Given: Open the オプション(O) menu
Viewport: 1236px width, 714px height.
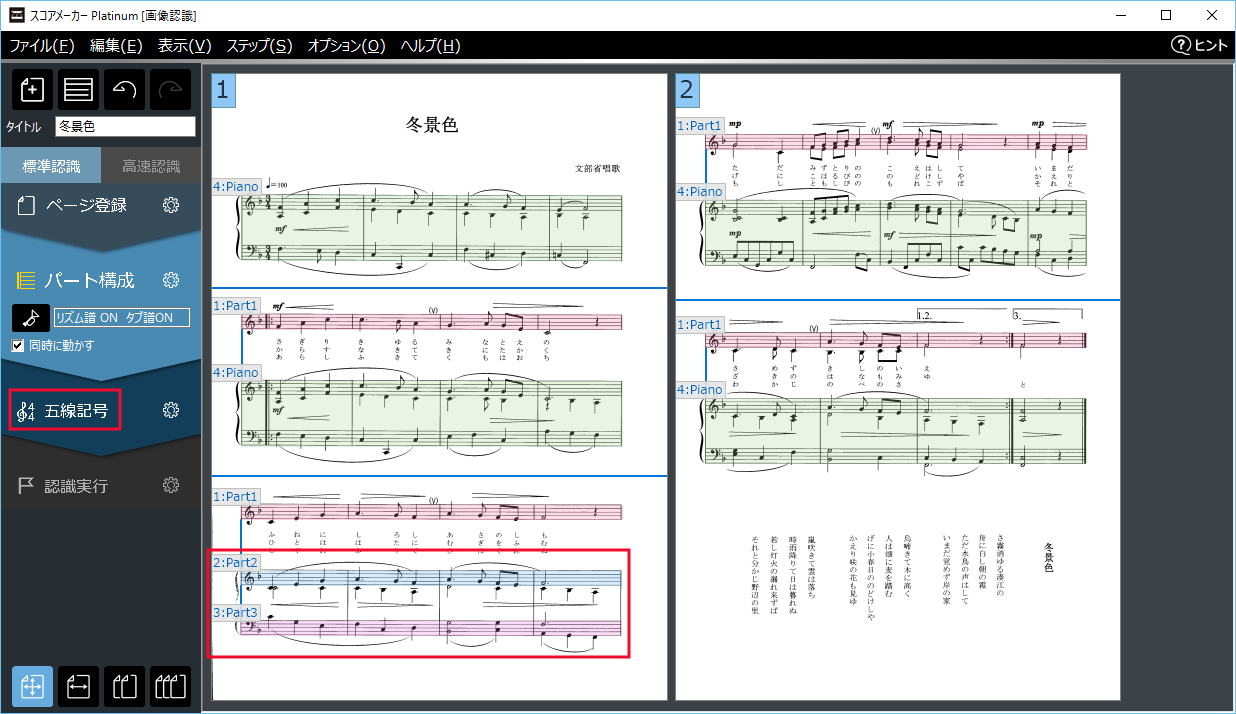Looking at the screenshot, I should [347, 46].
